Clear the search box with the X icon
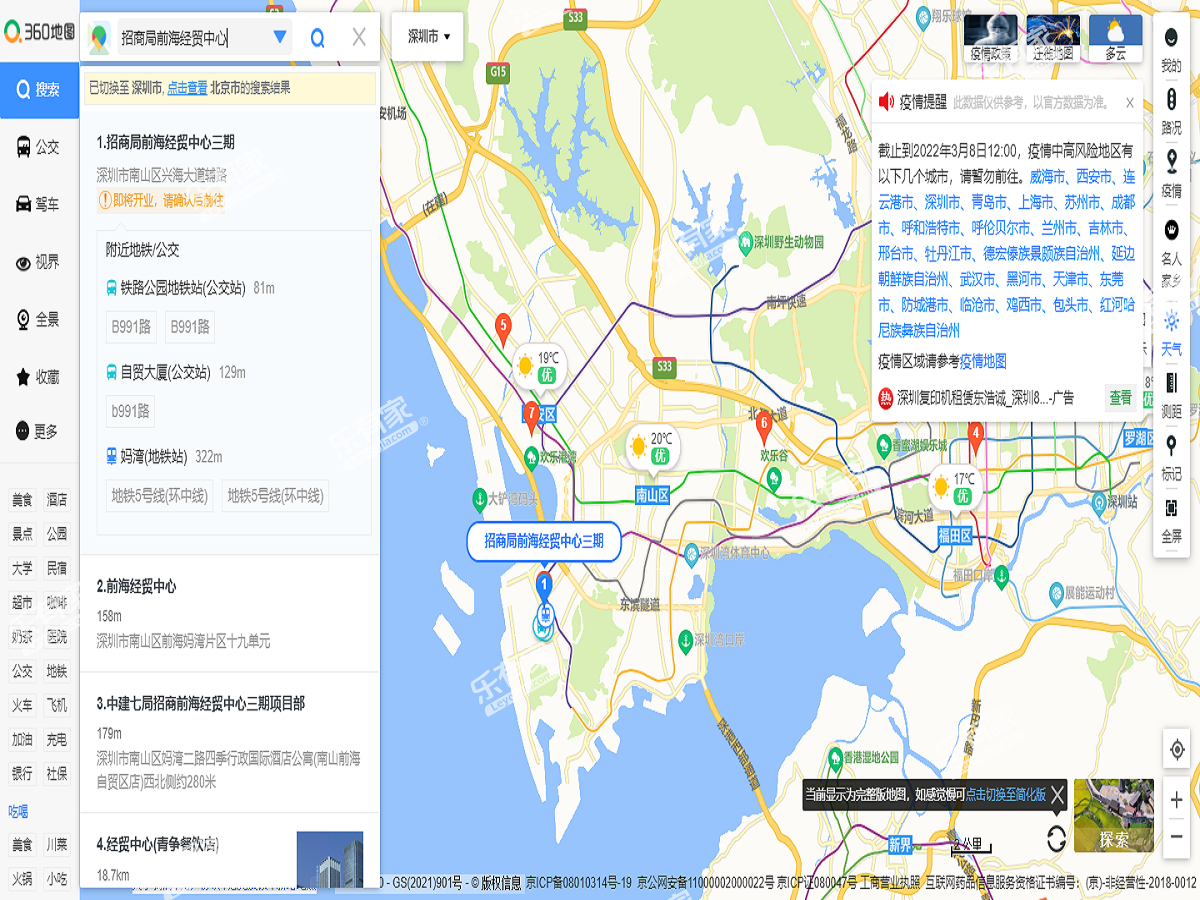 point(359,38)
